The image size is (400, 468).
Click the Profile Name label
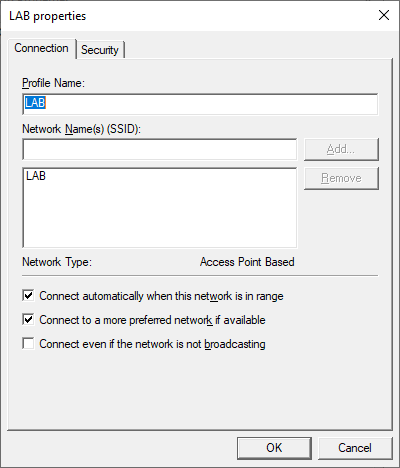coord(54,83)
